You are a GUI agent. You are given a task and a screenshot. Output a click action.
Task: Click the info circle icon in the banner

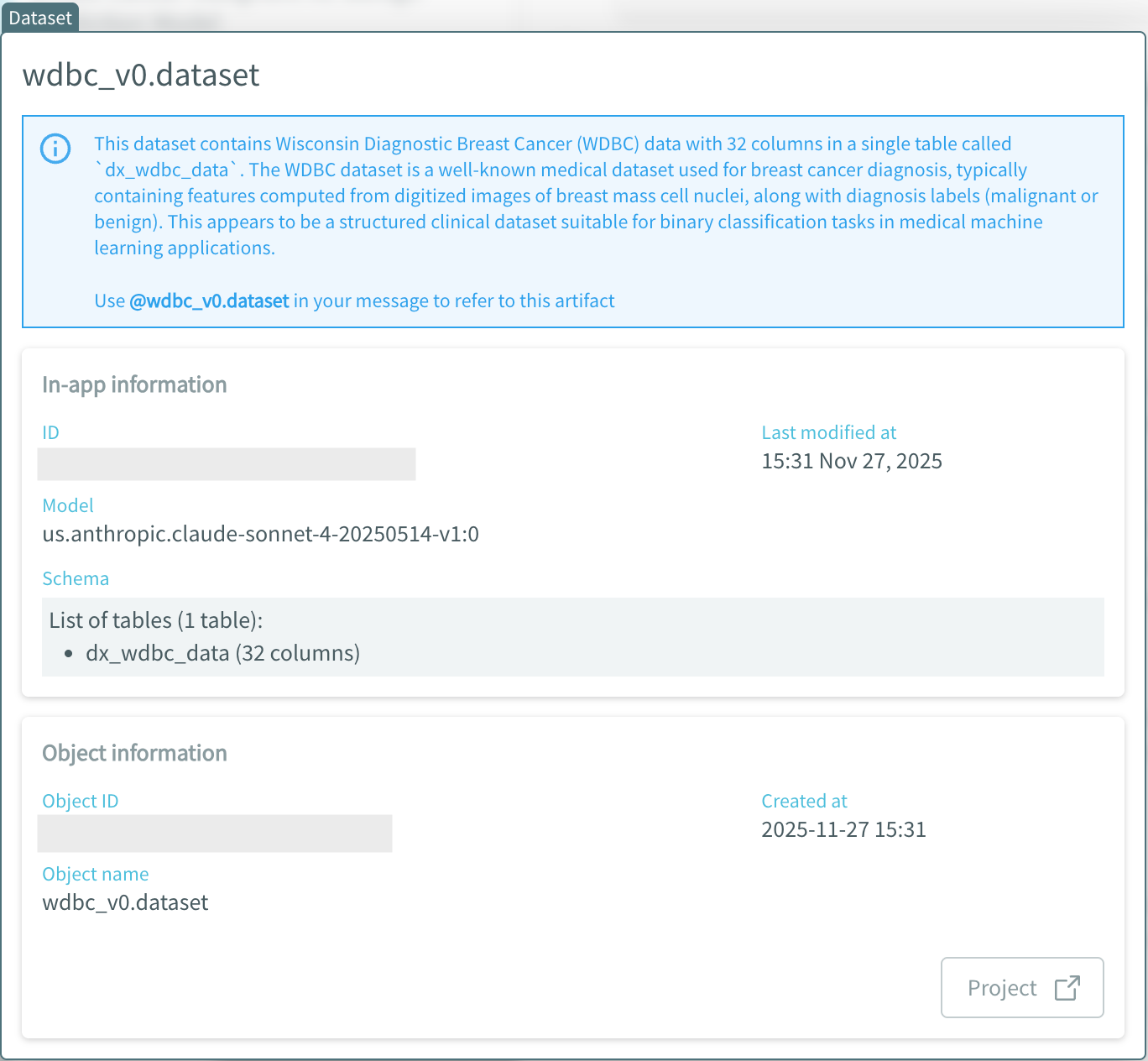pyautogui.click(x=55, y=149)
